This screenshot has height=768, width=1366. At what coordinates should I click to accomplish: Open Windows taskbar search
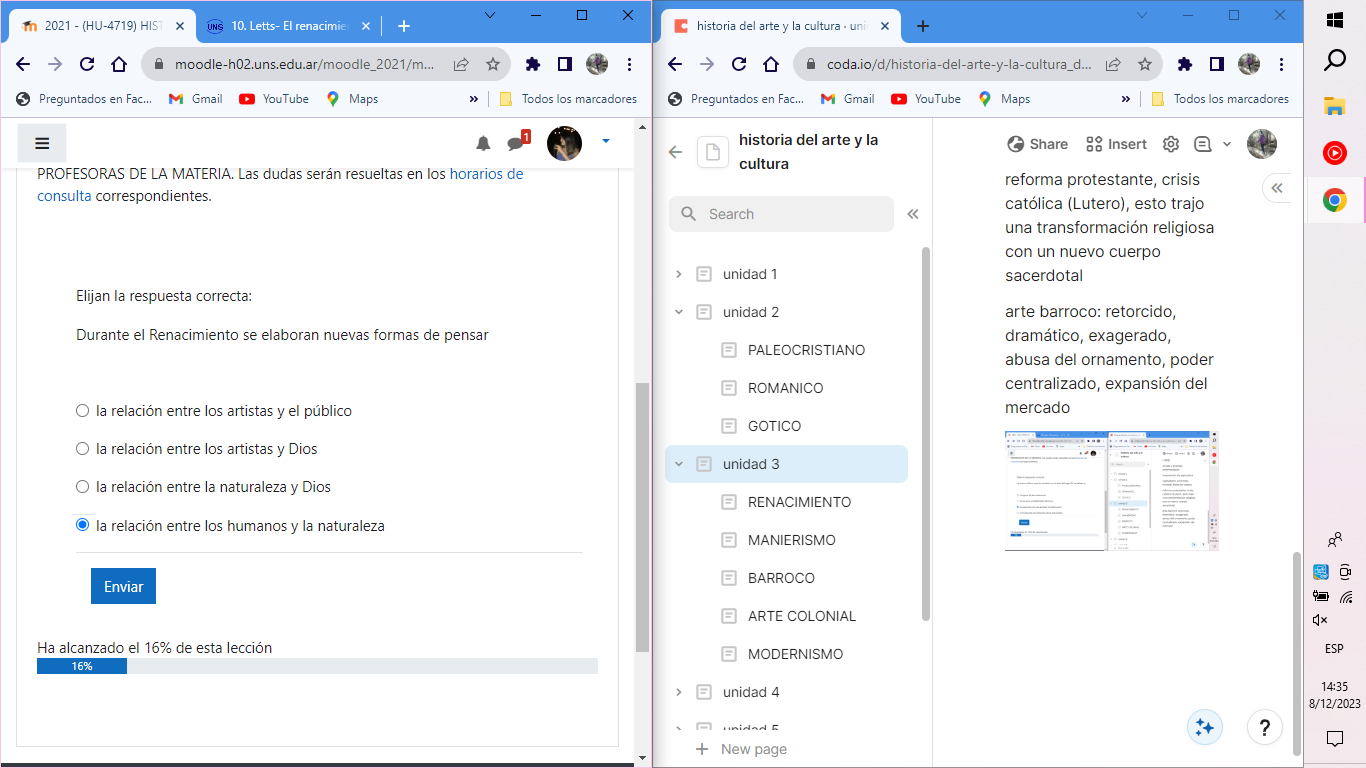[x=1334, y=61]
